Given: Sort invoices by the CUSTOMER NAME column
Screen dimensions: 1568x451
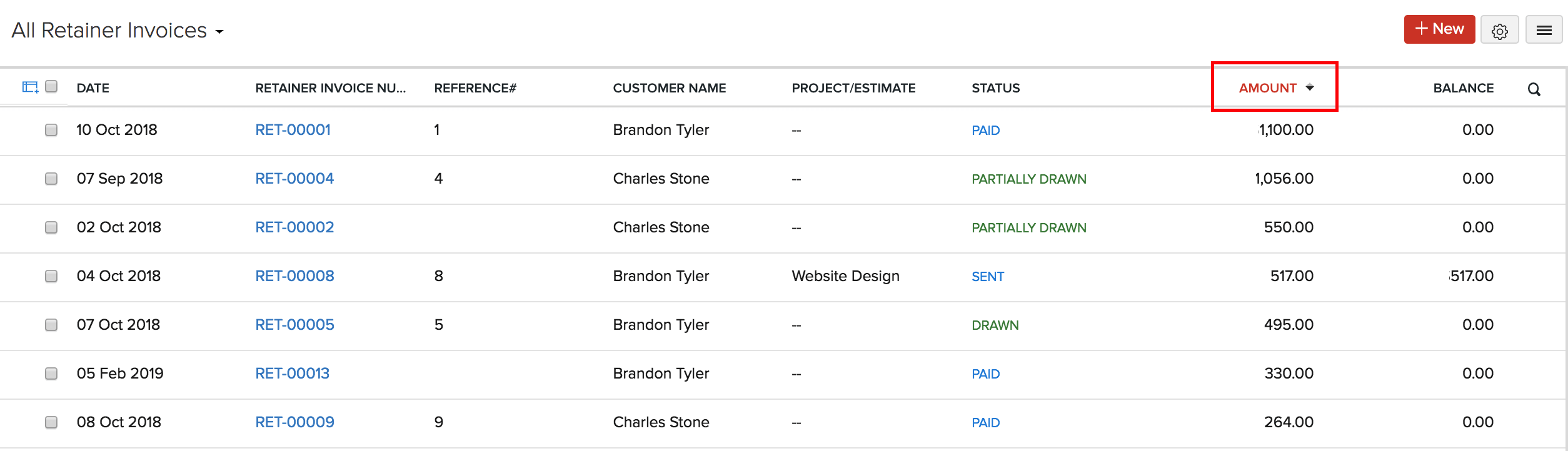Looking at the screenshot, I should point(669,87).
